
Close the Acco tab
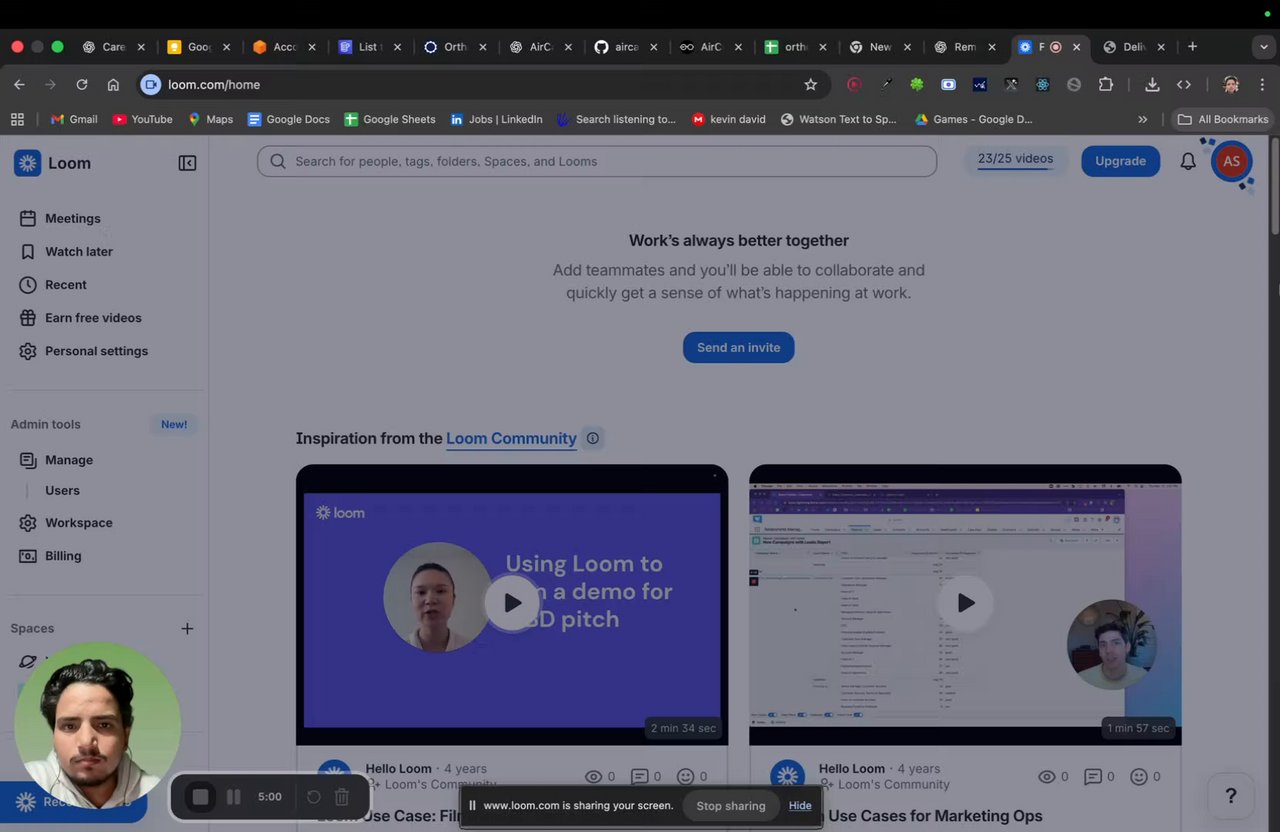tap(312, 47)
